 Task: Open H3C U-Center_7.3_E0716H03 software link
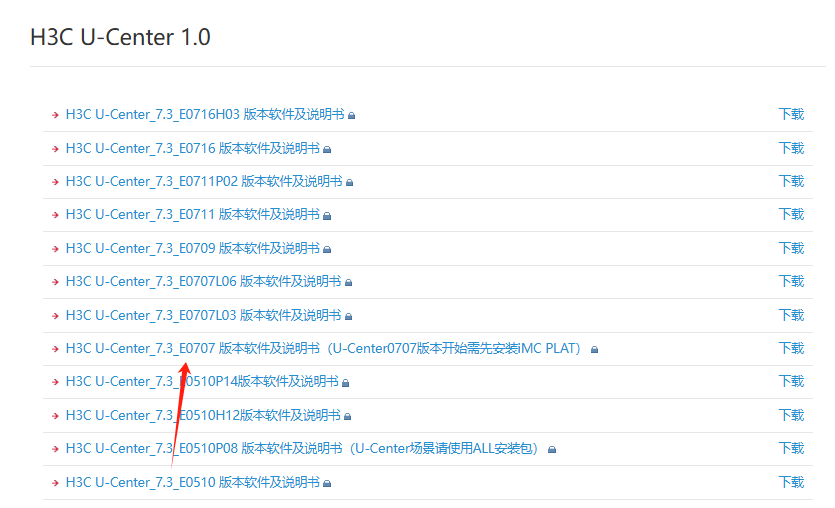(205, 114)
